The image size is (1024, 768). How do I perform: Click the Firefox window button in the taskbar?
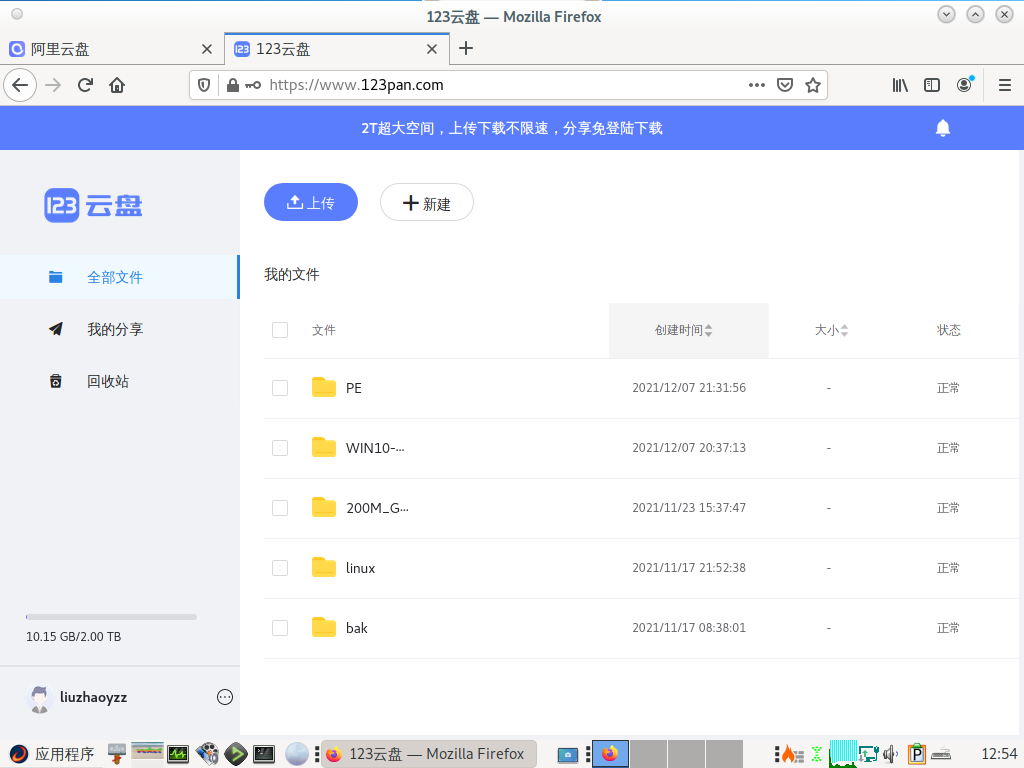tap(429, 754)
